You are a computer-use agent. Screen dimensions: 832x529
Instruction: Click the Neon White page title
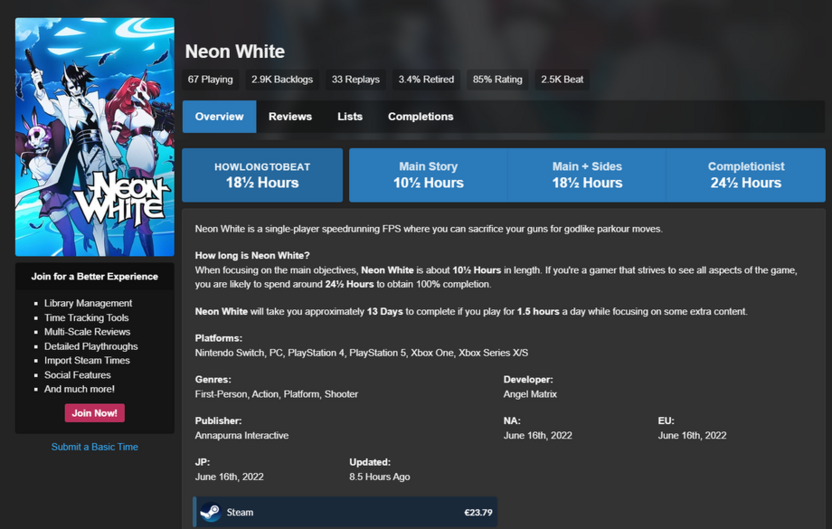tap(235, 51)
